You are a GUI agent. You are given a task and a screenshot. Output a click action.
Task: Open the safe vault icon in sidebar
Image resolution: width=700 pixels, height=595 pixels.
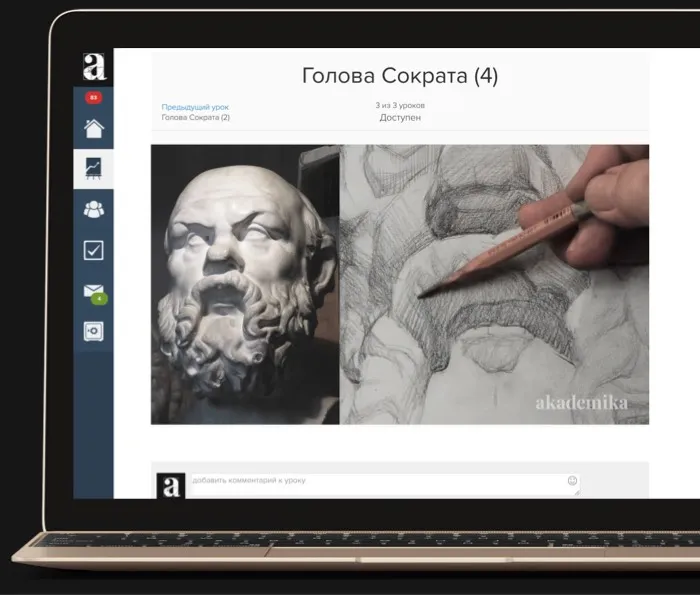pos(93,331)
